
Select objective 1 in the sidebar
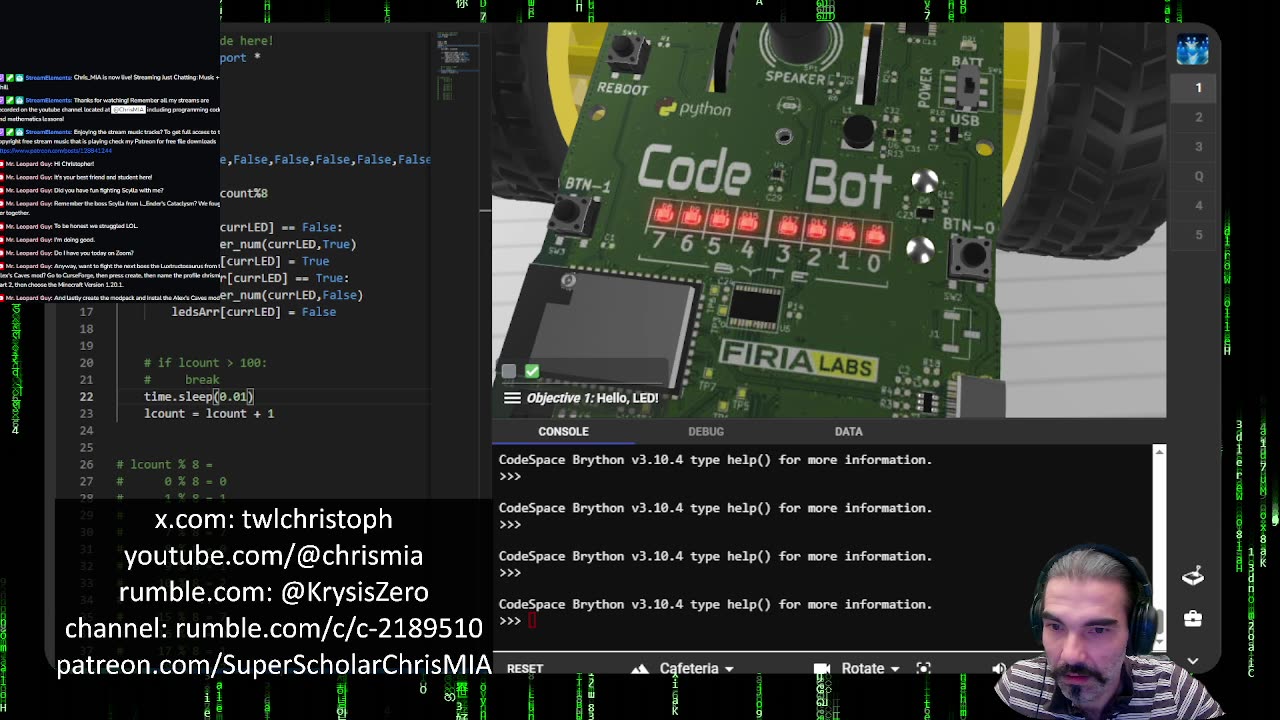pos(1198,88)
